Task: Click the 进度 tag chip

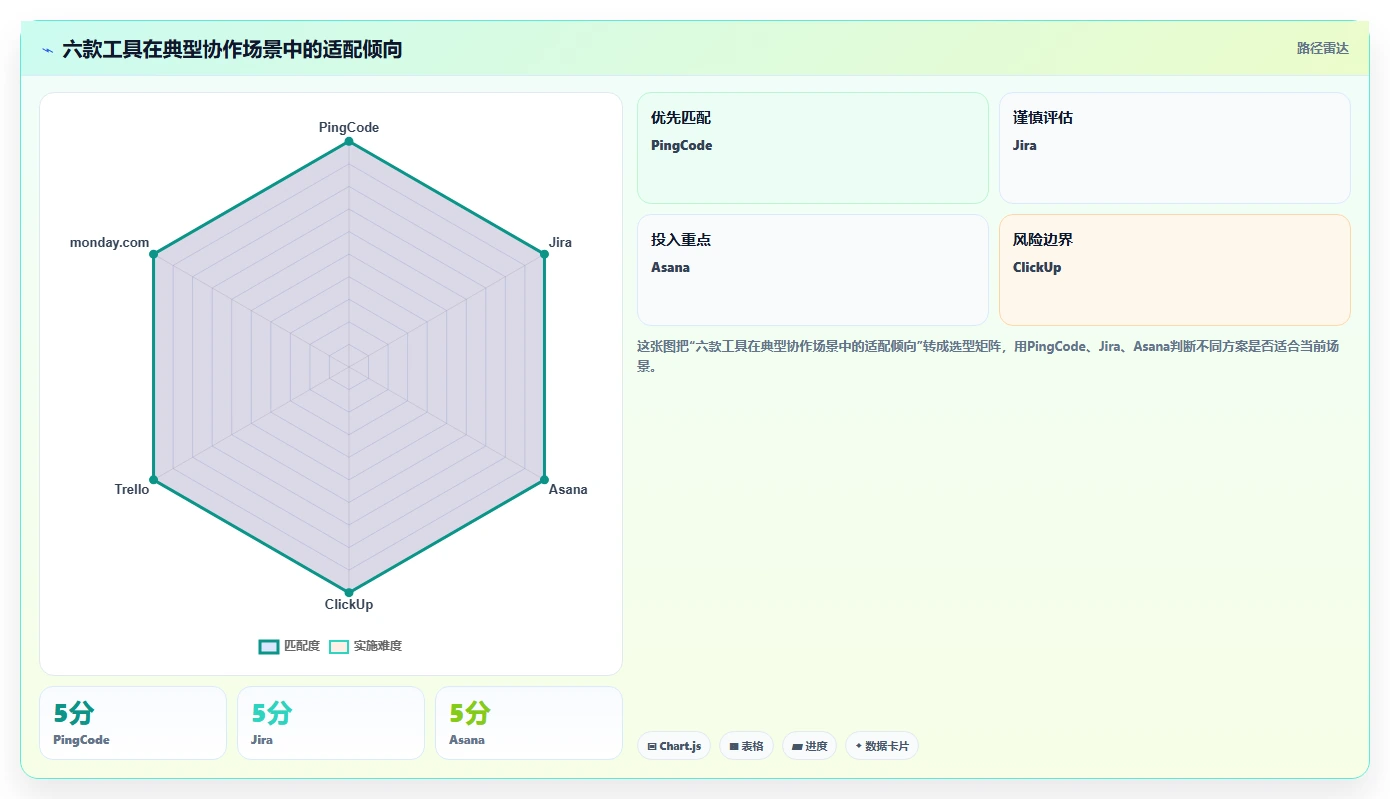Action: 809,746
